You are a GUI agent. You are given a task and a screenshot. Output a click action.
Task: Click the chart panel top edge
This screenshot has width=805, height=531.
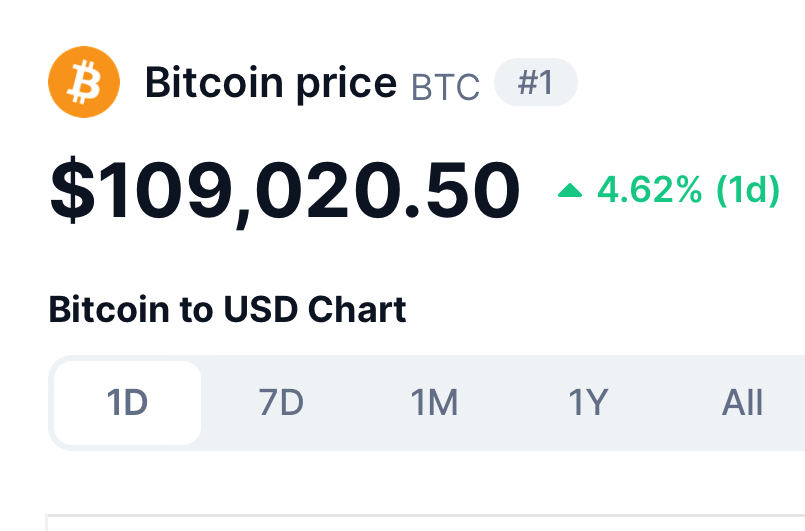(426, 515)
